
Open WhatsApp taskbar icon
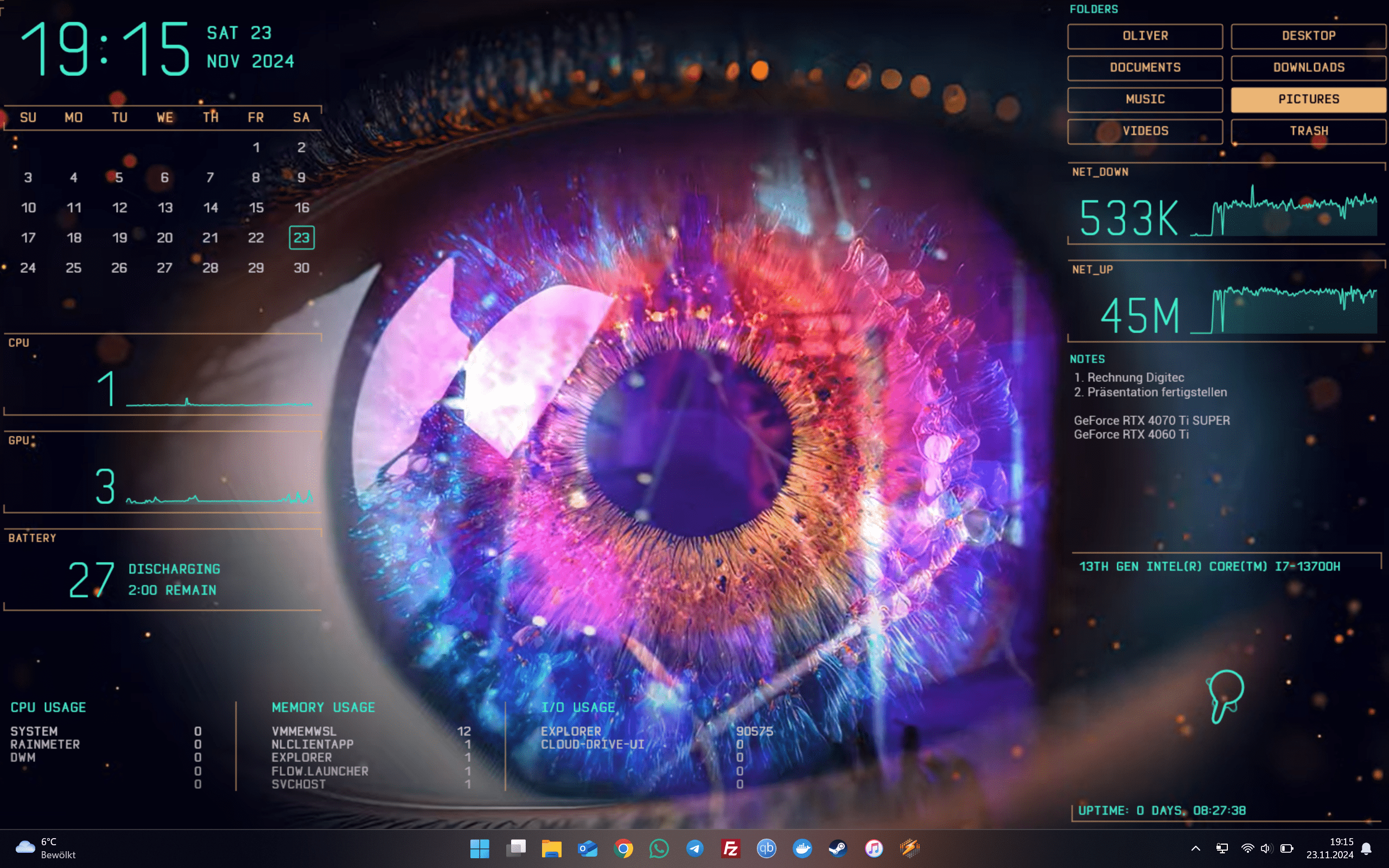coord(659,848)
